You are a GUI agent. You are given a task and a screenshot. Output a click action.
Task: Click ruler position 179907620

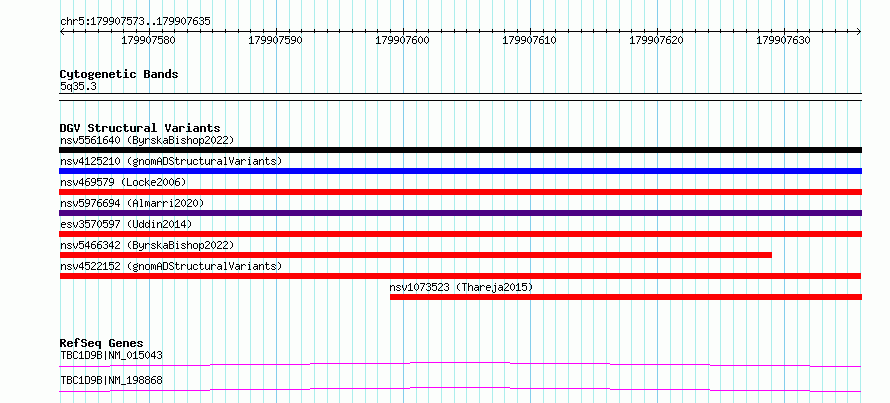click(657, 40)
